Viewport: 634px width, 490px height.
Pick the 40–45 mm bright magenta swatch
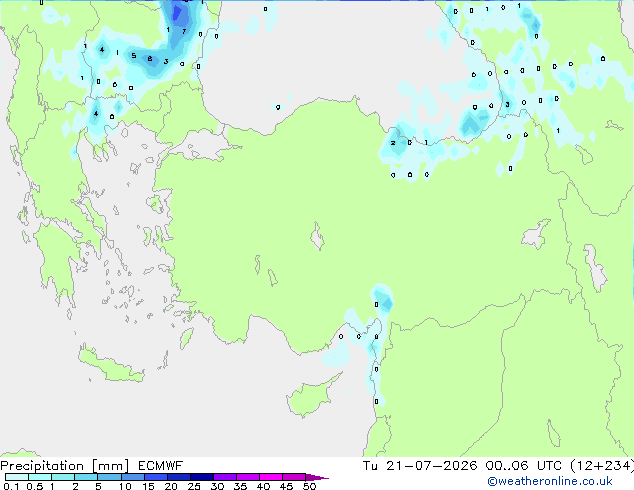tap(271, 477)
